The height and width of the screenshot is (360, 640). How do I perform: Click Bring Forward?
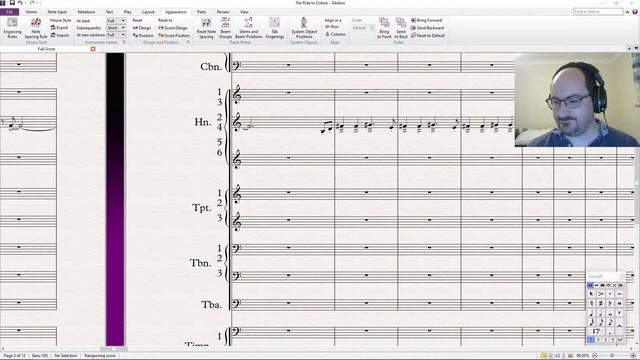pos(426,20)
